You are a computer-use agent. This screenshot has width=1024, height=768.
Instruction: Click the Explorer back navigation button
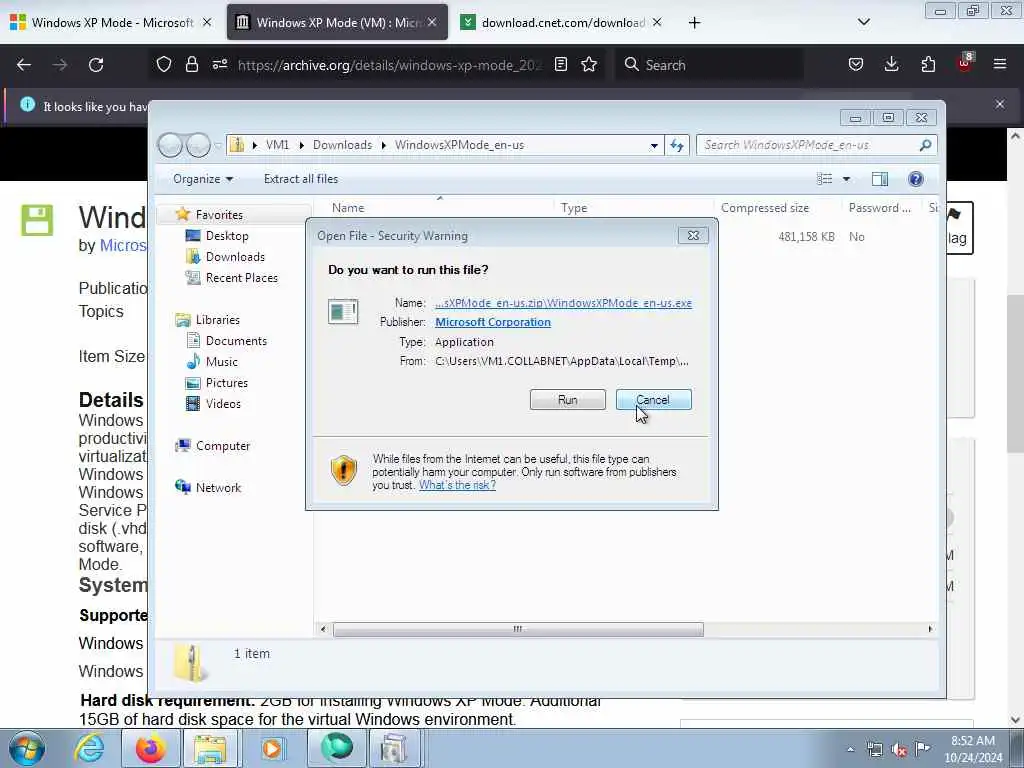pyautogui.click(x=170, y=145)
